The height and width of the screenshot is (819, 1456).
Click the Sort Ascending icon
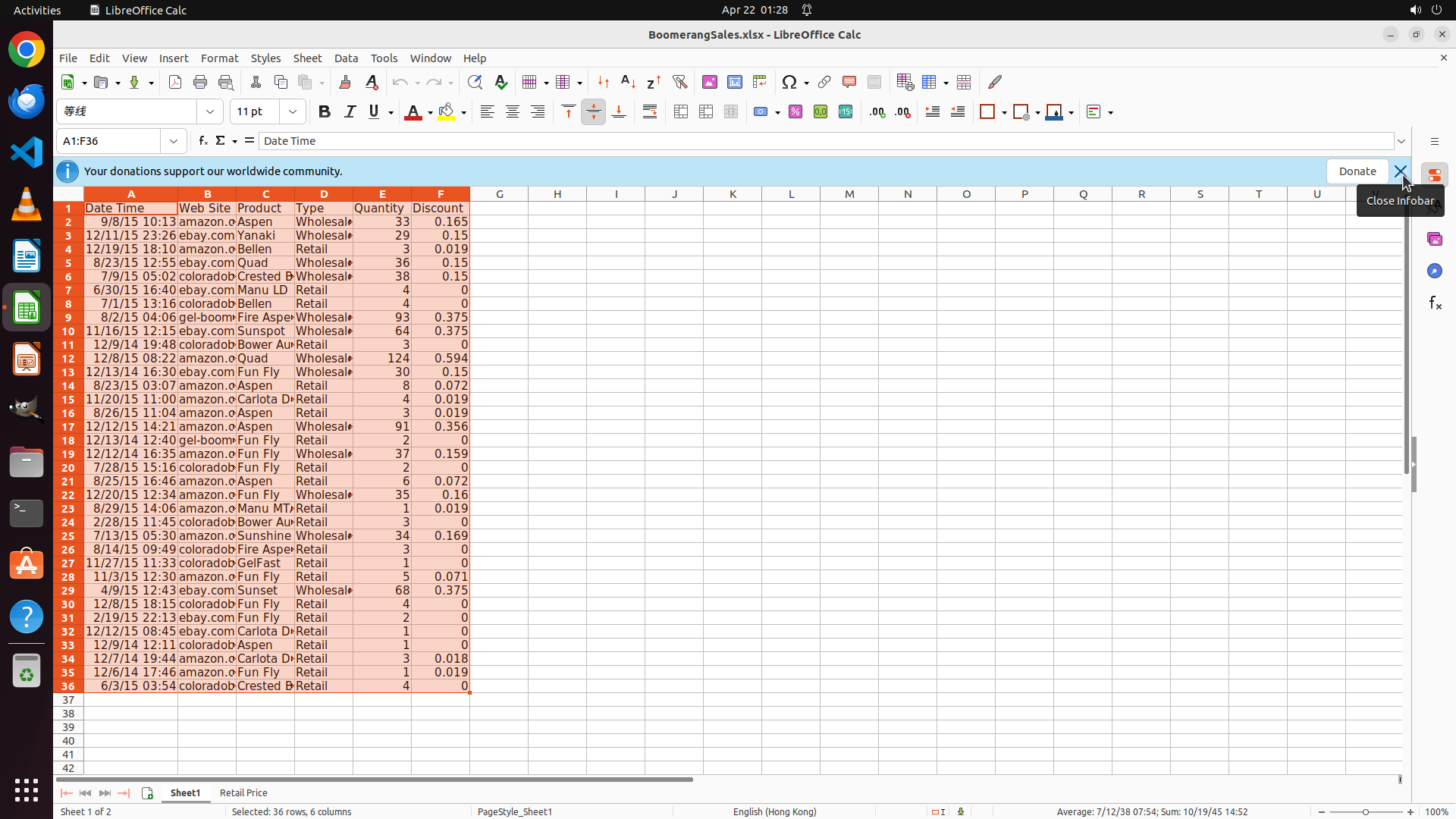coord(628,83)
